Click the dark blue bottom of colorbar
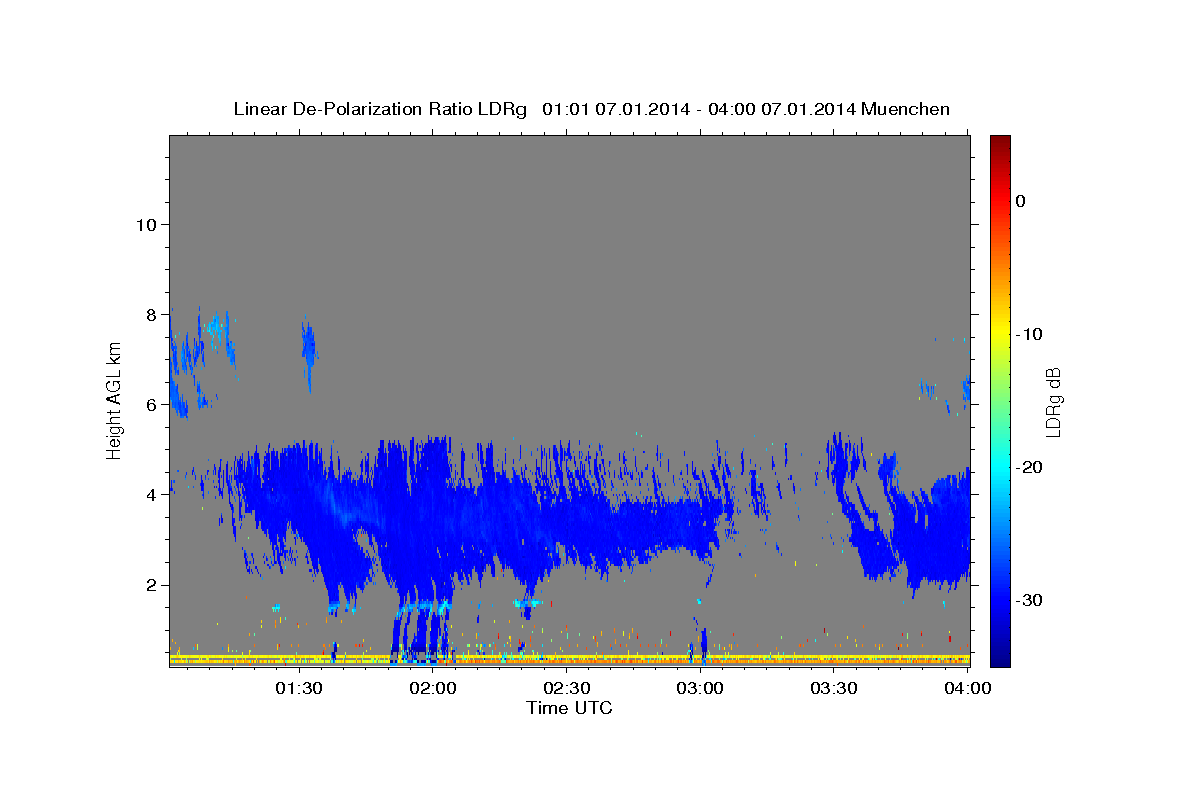This screenshot has height=800, width=1200. (x=1000, y=655)
